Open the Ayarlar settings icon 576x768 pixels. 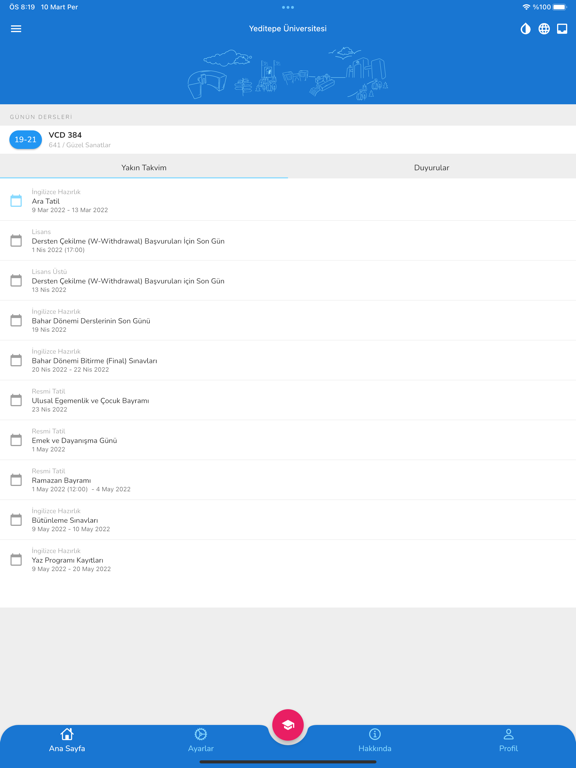click(x=201, y=734)
